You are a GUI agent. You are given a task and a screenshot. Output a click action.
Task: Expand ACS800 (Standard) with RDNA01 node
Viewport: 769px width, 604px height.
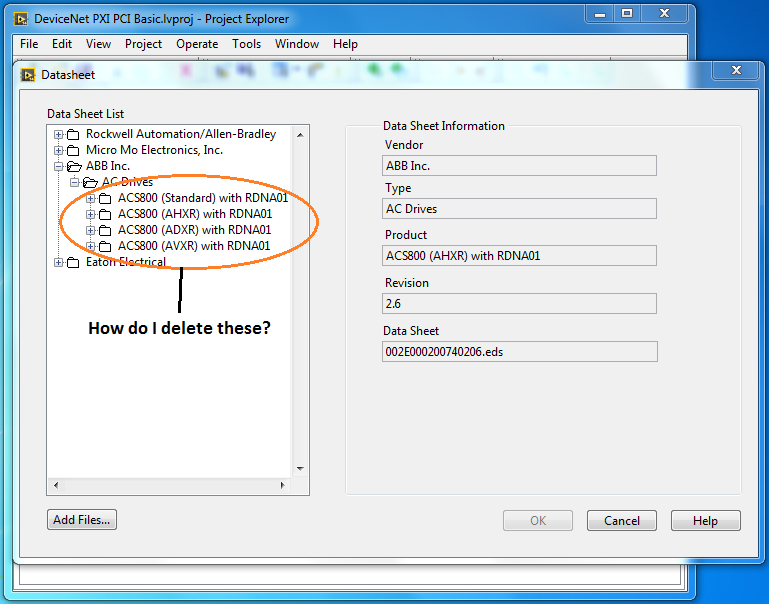pyautogui.click(x=90, y=199)
